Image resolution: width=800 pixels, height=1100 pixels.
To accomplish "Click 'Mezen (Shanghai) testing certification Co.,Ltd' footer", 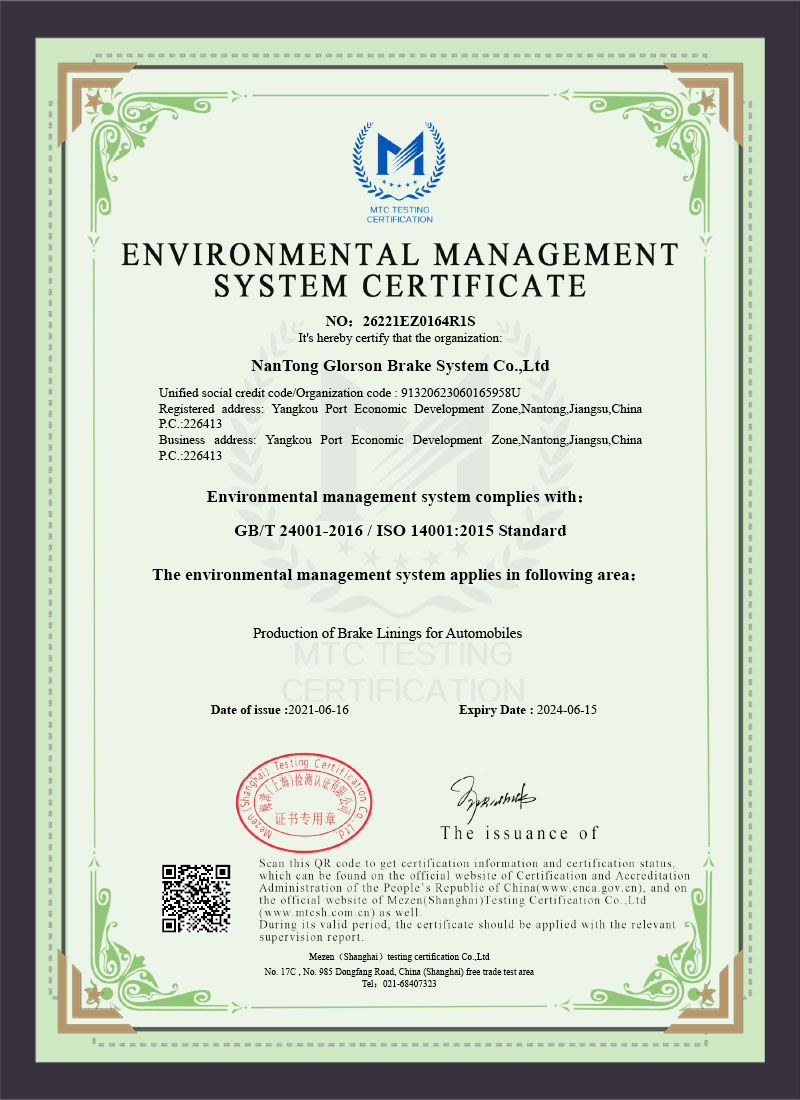I will [399, 957].
